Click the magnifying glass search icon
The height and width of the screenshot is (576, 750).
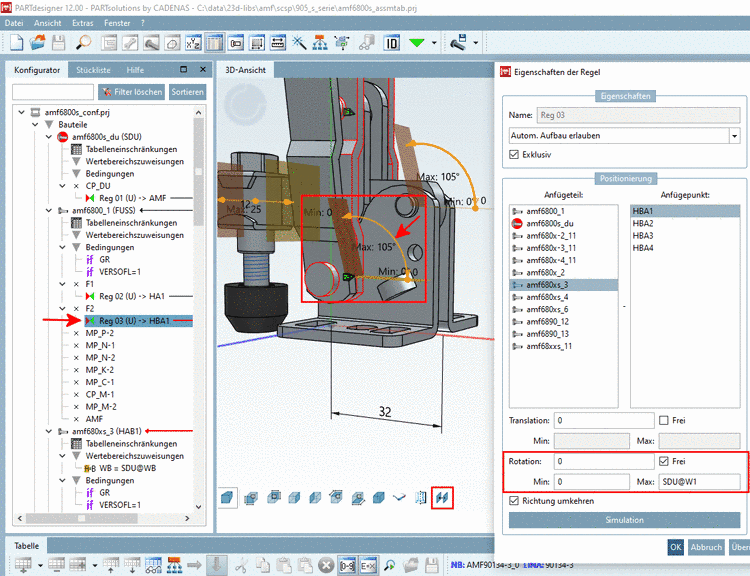84,42
